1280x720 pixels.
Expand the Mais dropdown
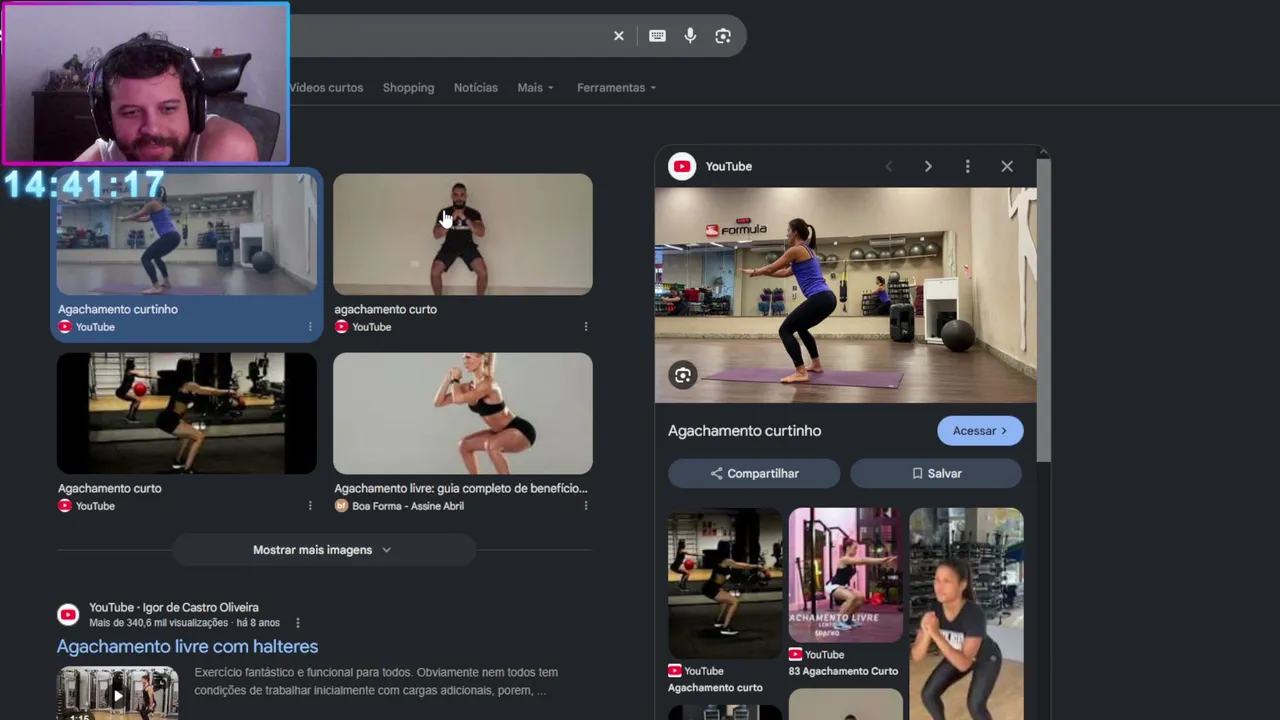pos(535,88)
